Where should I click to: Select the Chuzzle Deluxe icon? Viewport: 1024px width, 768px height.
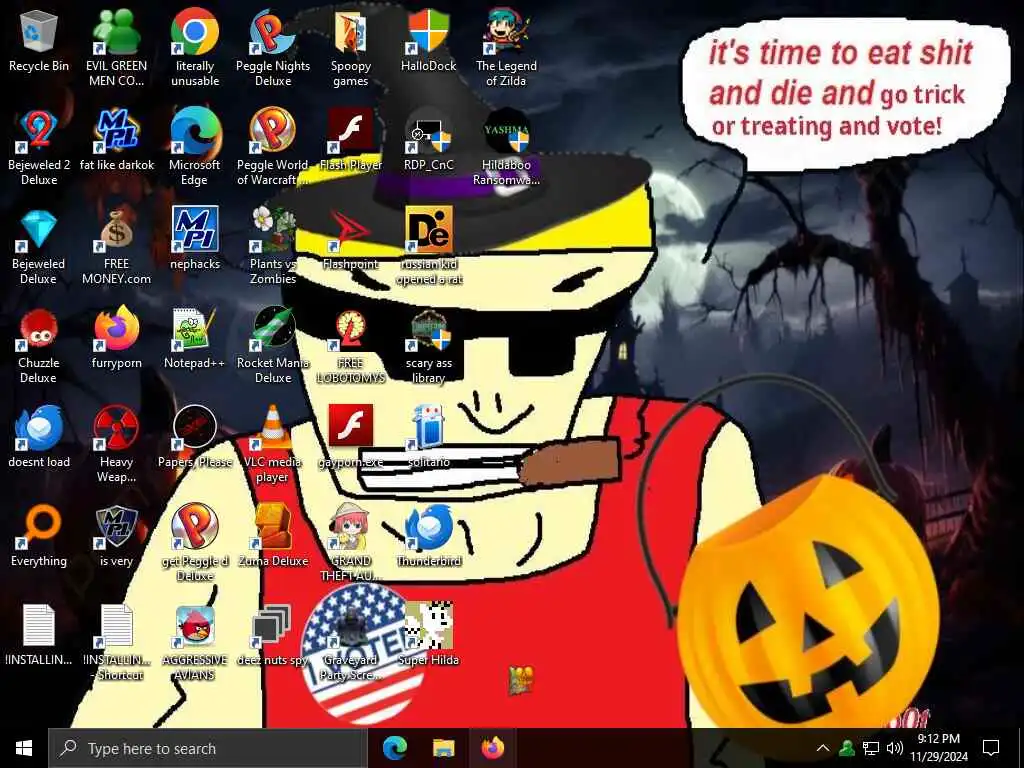(39, 329)
